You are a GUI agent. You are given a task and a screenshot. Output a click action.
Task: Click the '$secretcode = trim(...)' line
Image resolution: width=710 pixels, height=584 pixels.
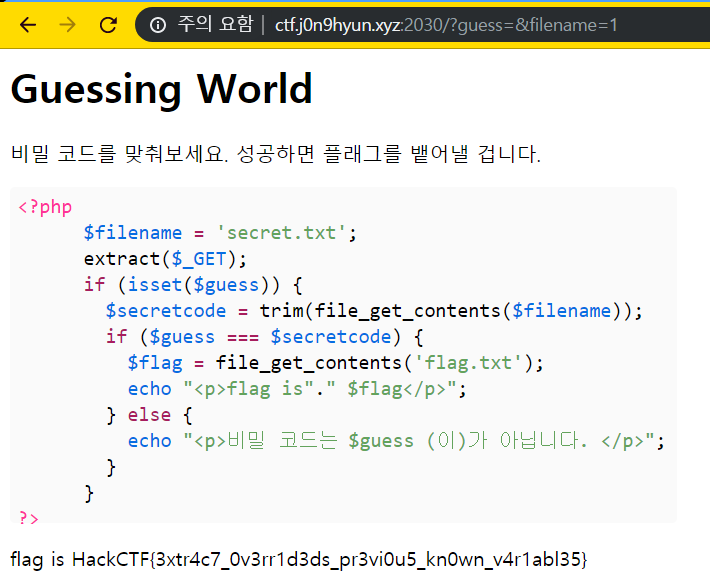pyautogui.click(x=374, y=311)
